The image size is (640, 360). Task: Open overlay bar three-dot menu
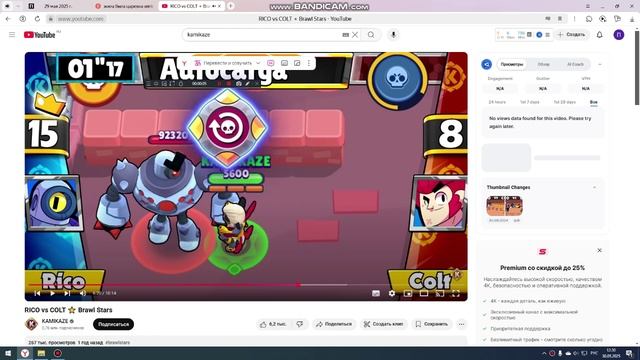point(309,63)
